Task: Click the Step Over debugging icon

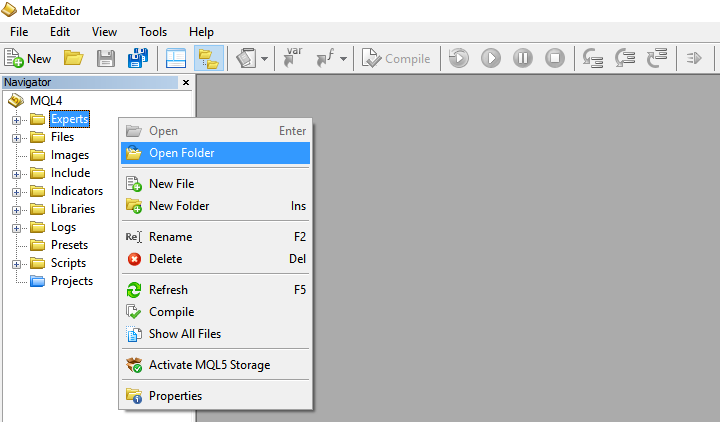Action: (625, 58)
